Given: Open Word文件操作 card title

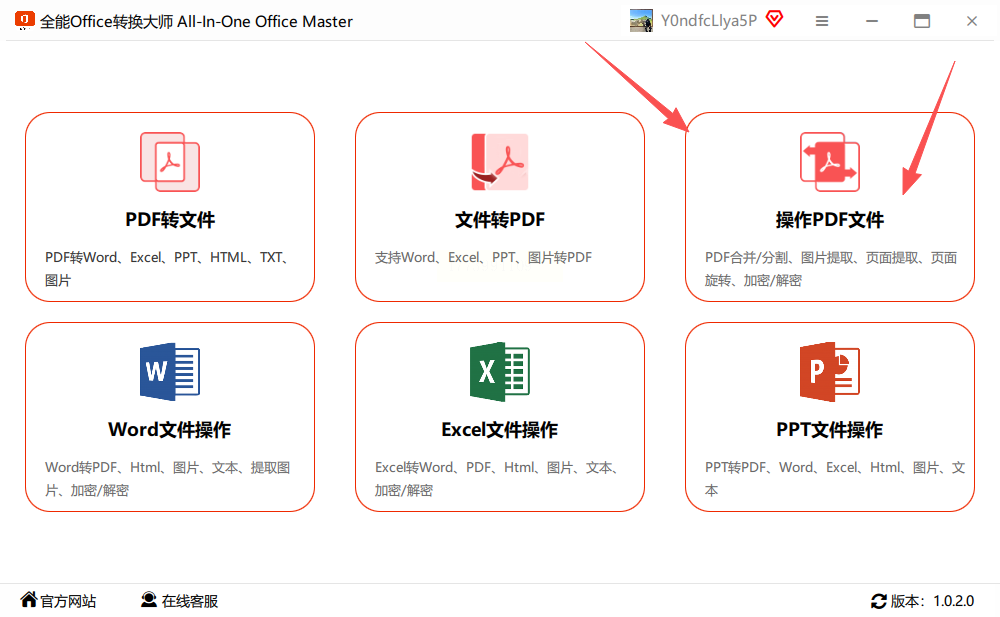Looking at the screenshot, I should (170, 429).
